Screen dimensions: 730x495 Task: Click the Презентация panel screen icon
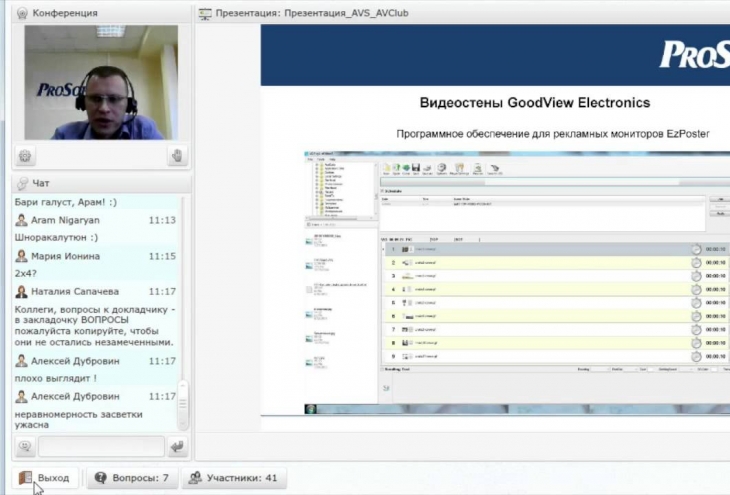[x=205, y=13]
